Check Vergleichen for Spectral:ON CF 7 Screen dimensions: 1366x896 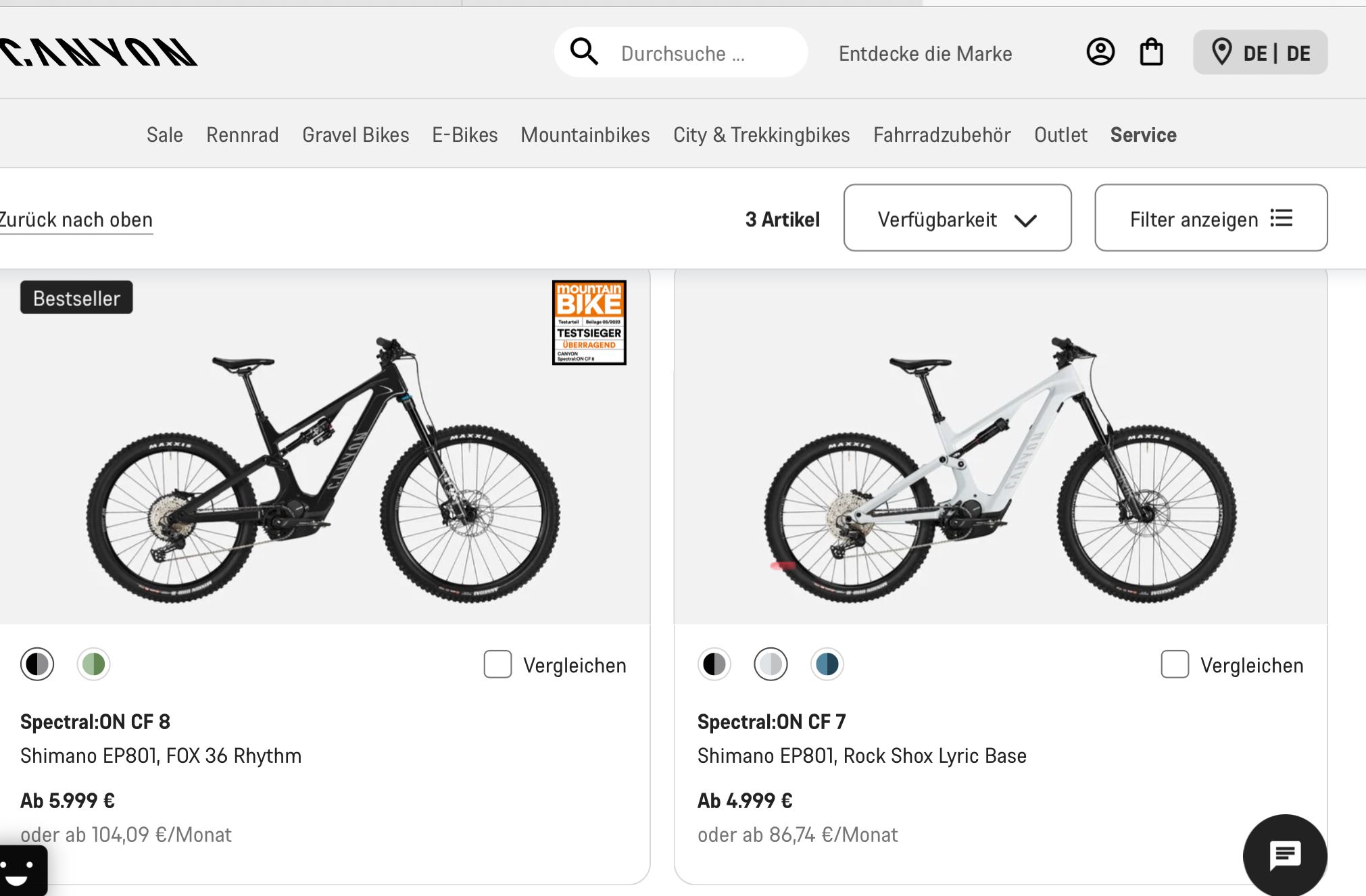pyautogui.click(x=1175, y=664)
